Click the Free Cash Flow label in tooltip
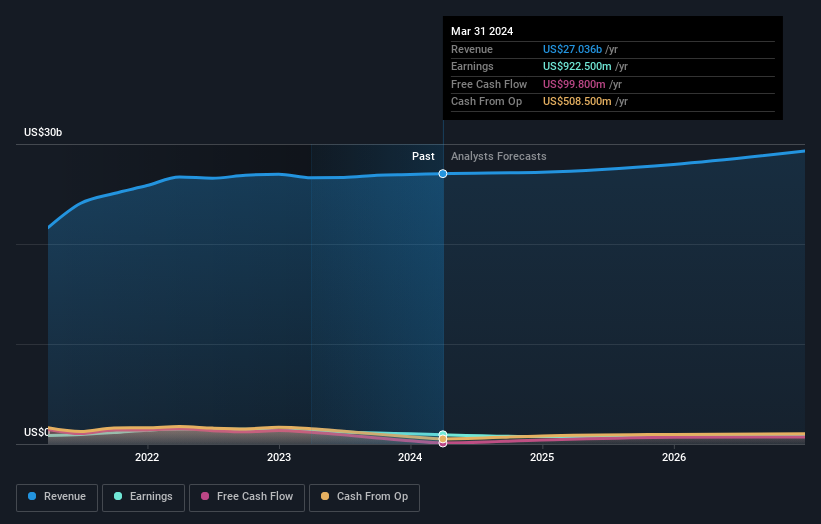This screenshot has width=821, height=524. pyautogui.click(x=489, y=84)
